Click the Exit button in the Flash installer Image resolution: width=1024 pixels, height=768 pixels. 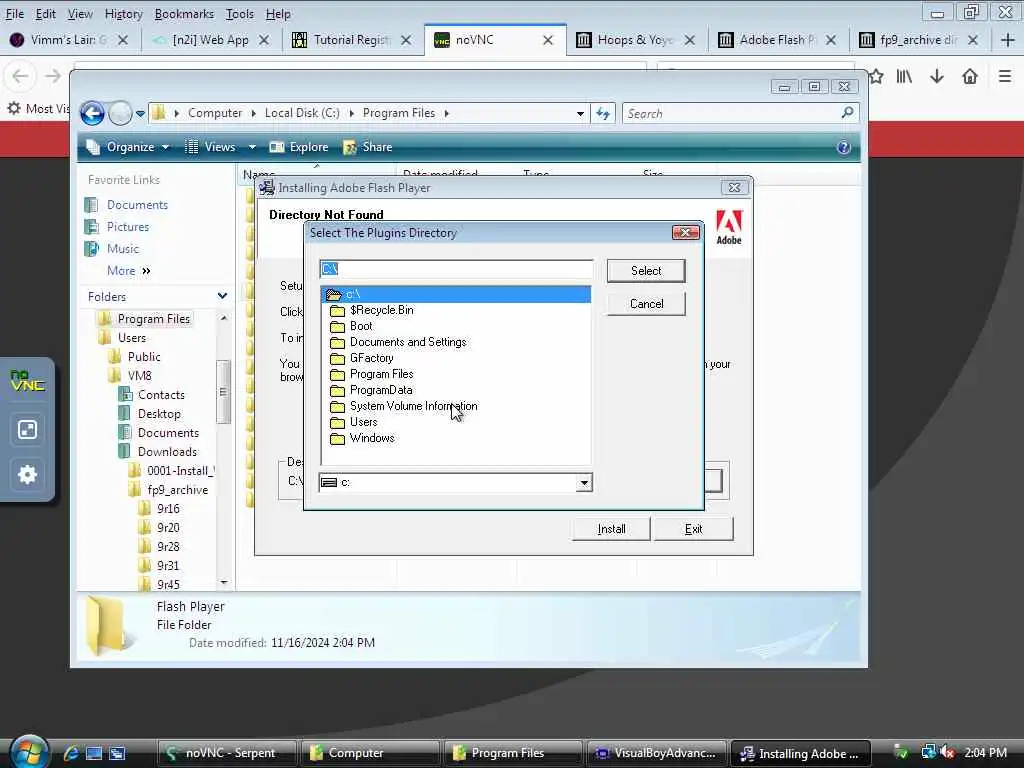tap(694, 529)
